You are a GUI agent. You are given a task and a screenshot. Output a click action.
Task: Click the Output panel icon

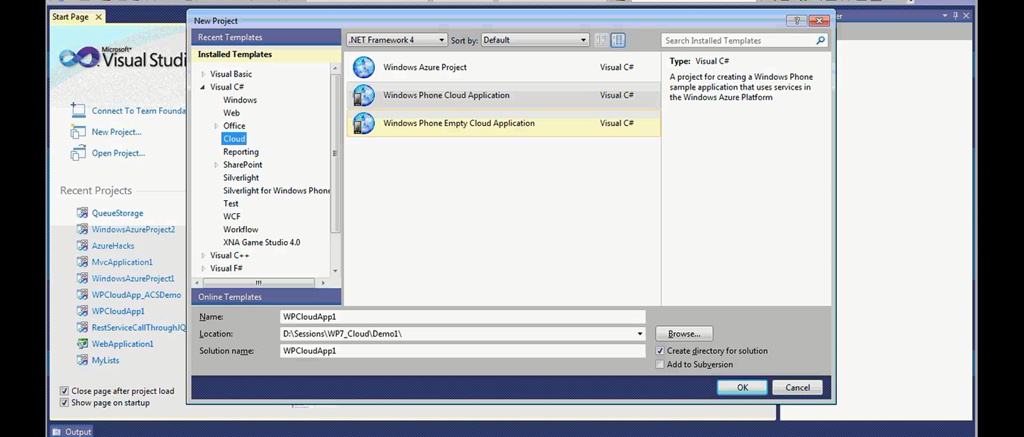pos(57,432)
